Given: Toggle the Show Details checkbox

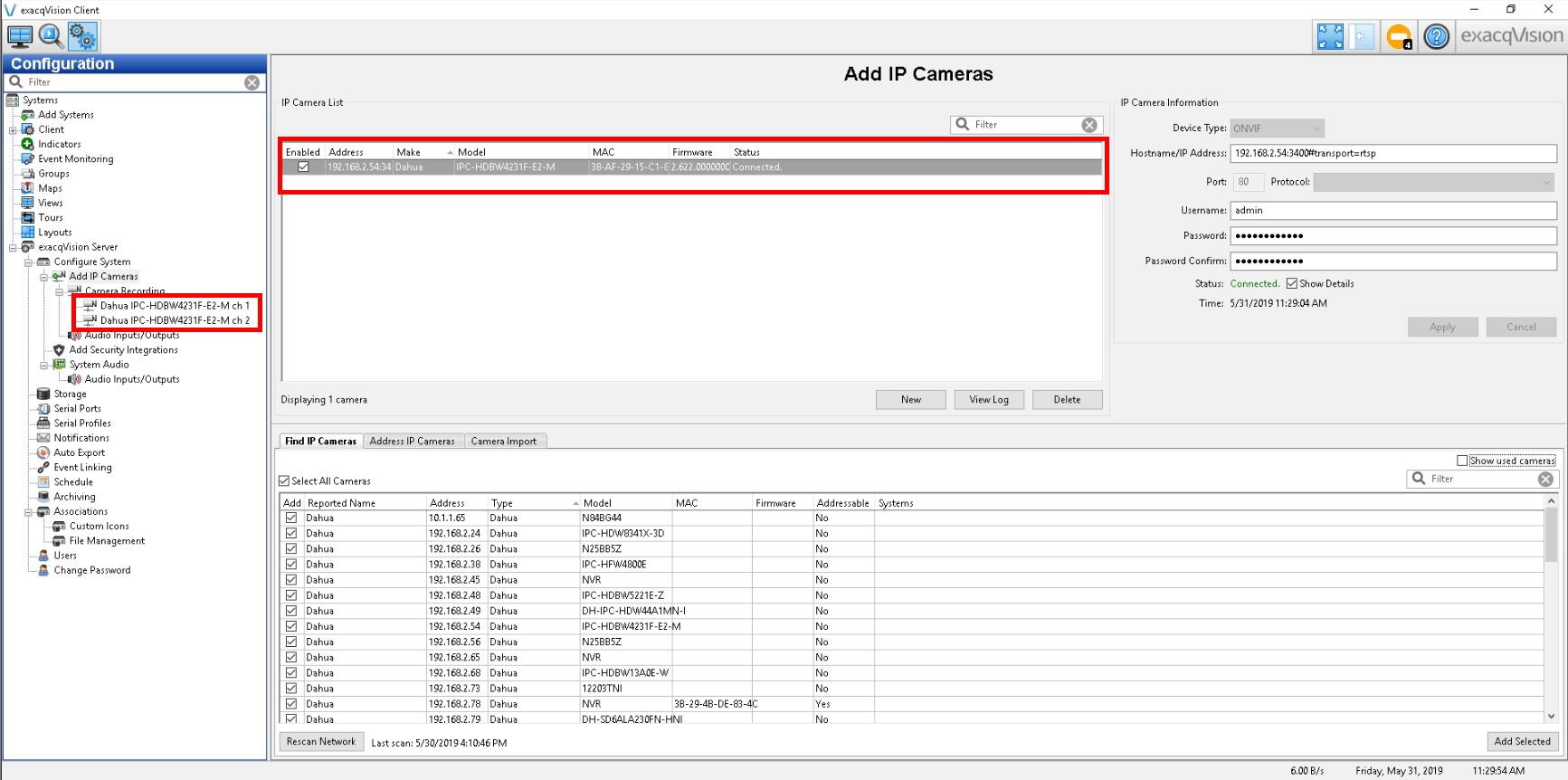Looking at the screenshot, I should (1292, 283).
